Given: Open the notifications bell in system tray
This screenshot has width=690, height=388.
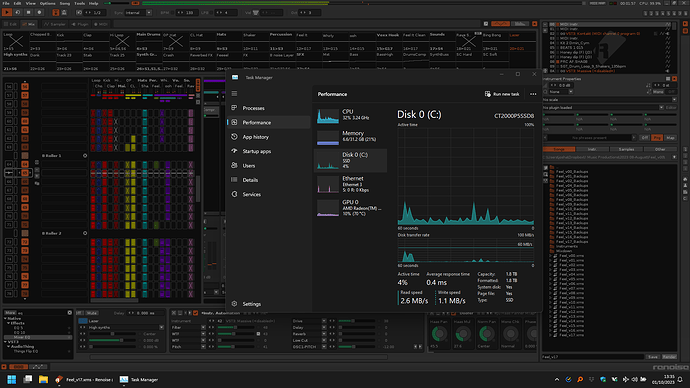Looking at the screenshot, I should point(680,379).
